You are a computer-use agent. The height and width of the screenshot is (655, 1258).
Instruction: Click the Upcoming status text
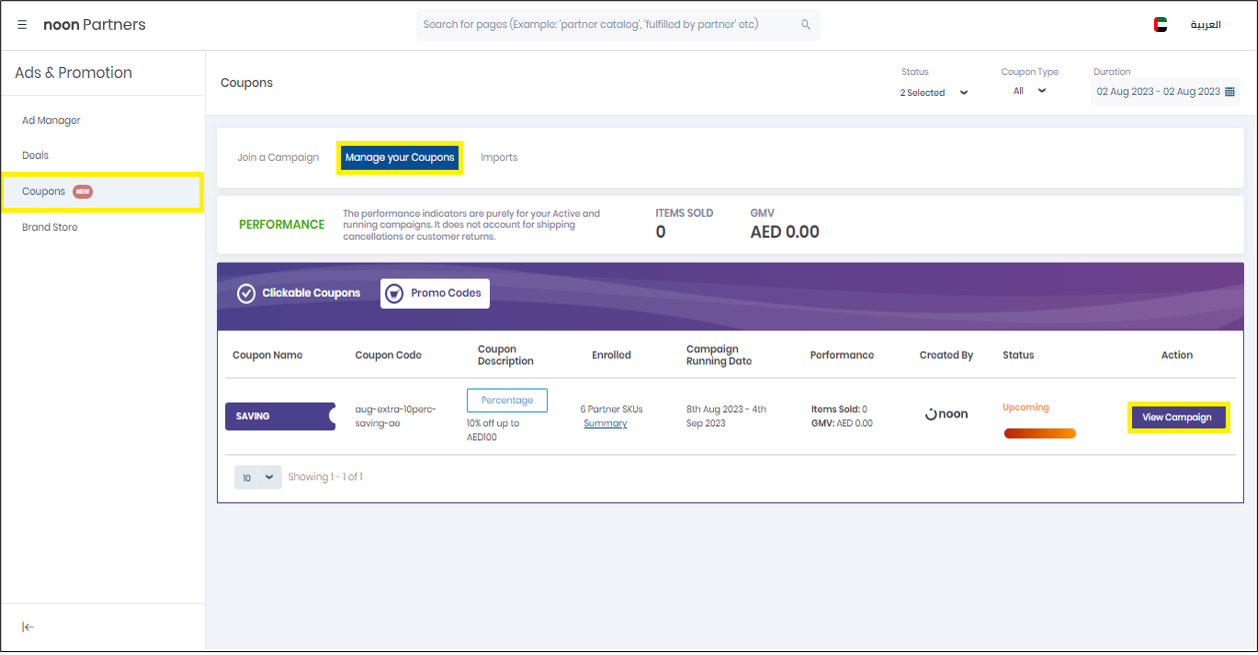1026,407
